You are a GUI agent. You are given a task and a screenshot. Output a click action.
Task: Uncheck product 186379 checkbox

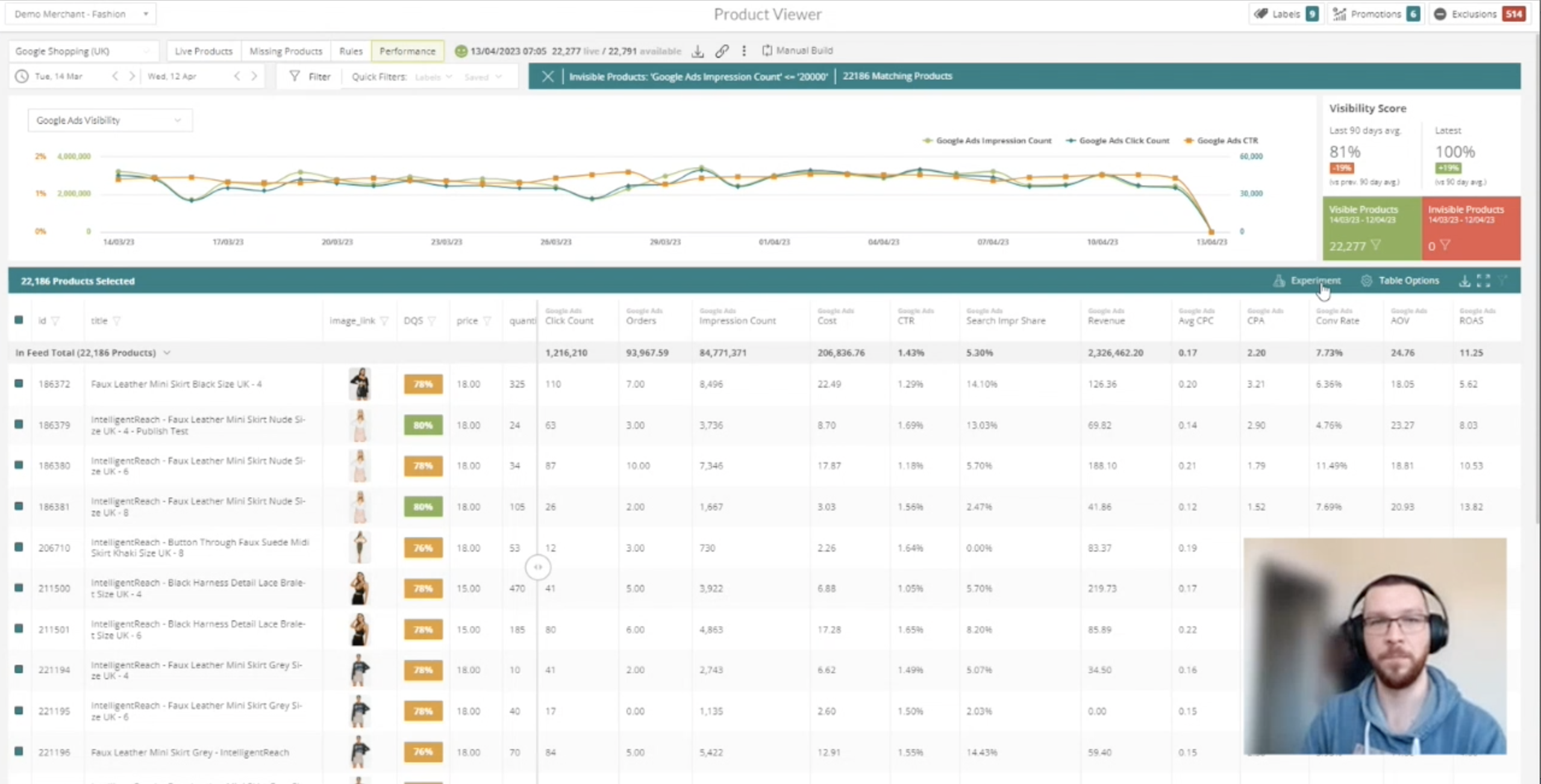tap(19, 425)
